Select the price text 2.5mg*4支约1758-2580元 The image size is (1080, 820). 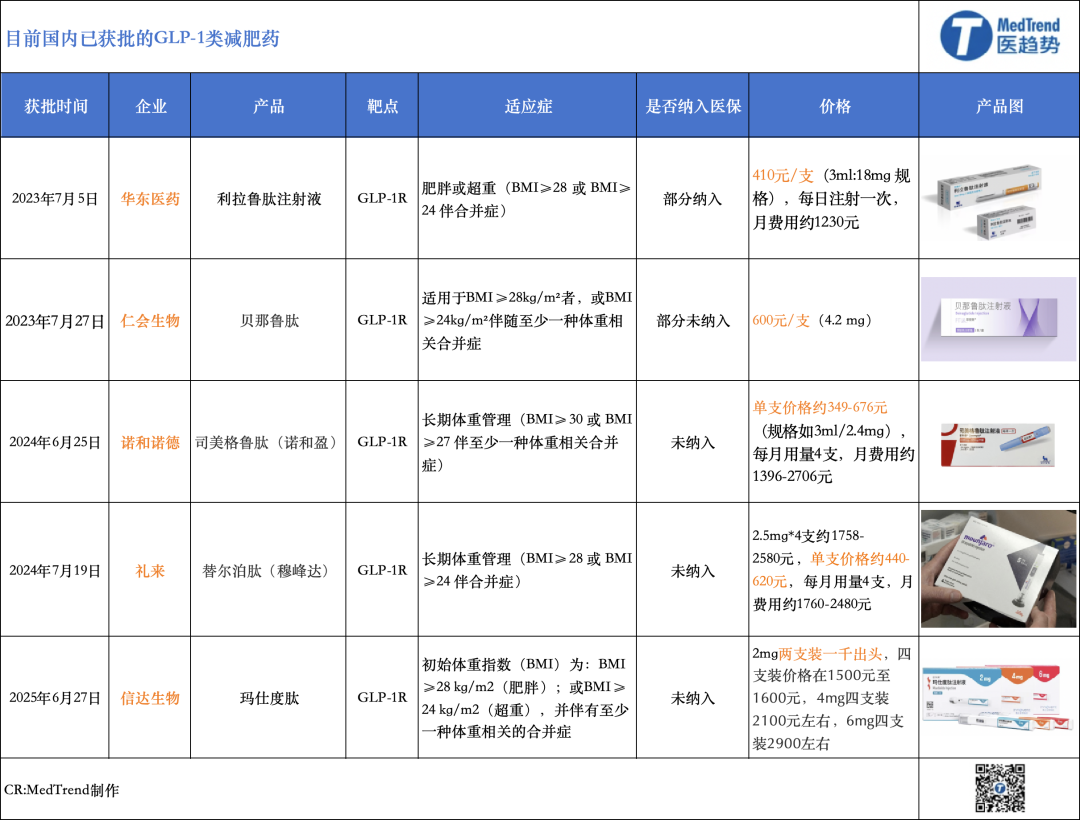pos(809,547)
